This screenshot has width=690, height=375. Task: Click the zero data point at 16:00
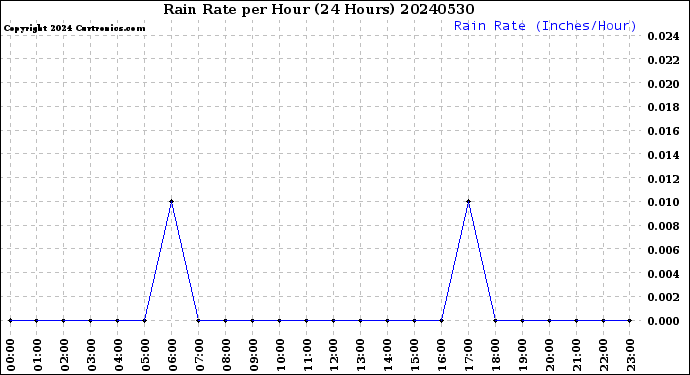tap(442, 320)
